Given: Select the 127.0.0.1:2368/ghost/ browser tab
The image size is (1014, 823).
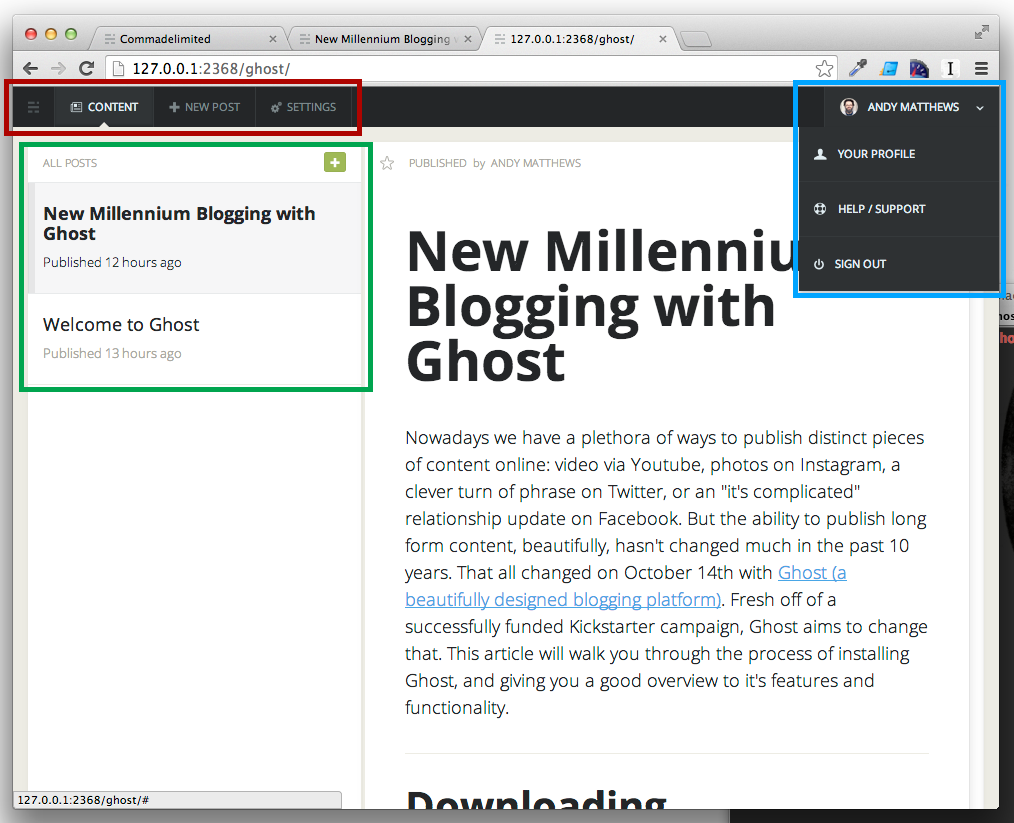Looking at the screenshot, I should click(x=579, y=39).
